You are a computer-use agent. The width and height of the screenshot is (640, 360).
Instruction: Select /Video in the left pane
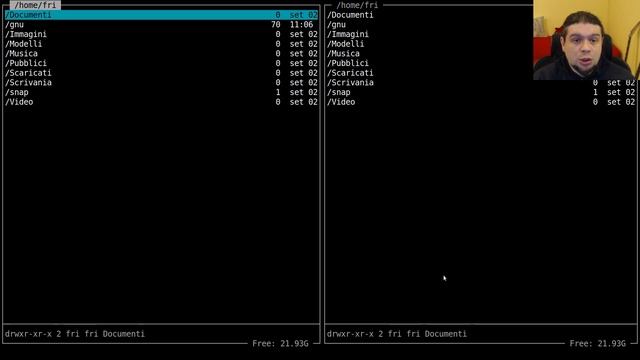[161, 102]
